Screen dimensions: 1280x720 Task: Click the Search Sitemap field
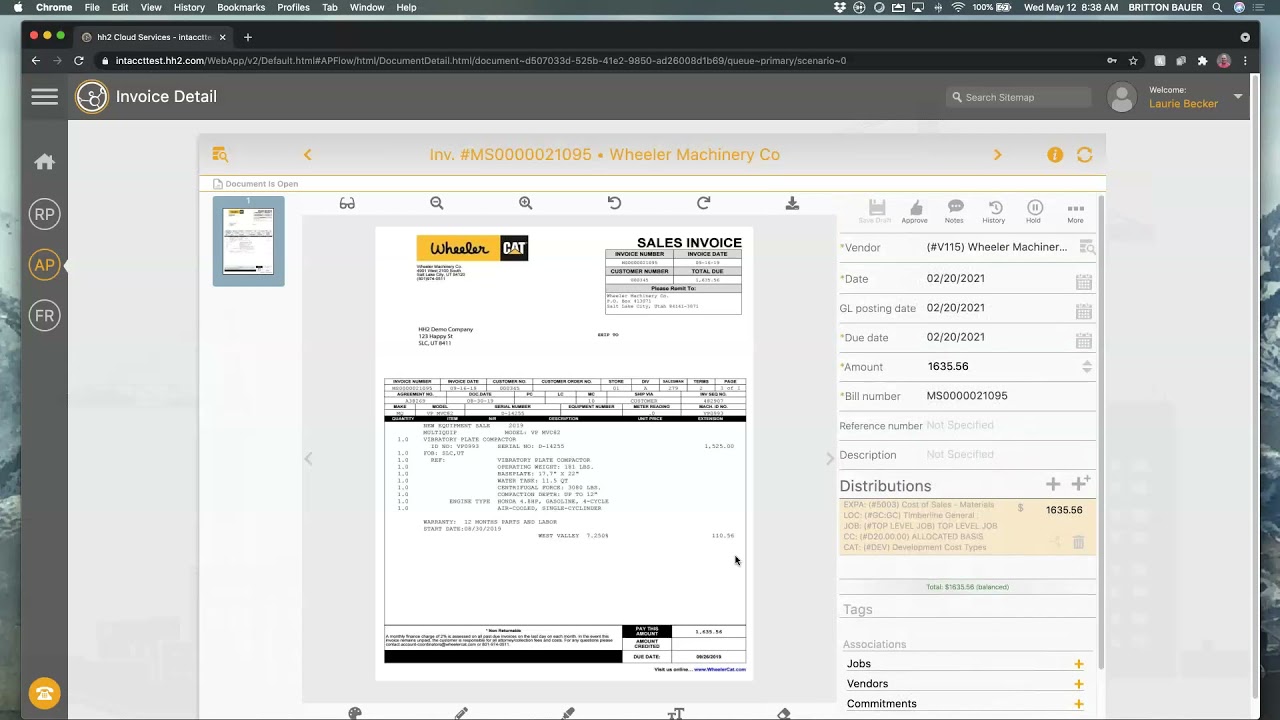1019,97
